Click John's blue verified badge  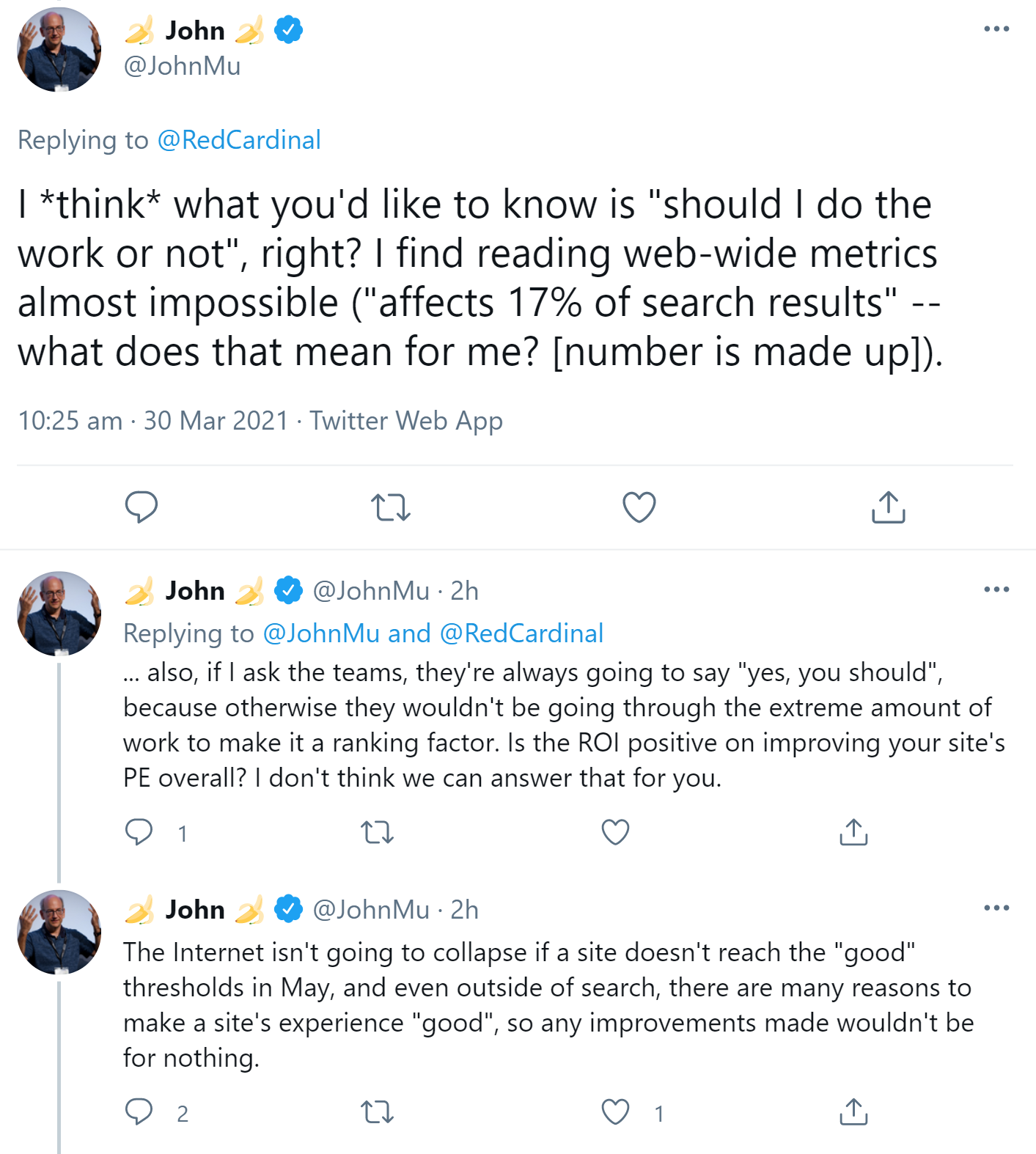tap(289, 30)
